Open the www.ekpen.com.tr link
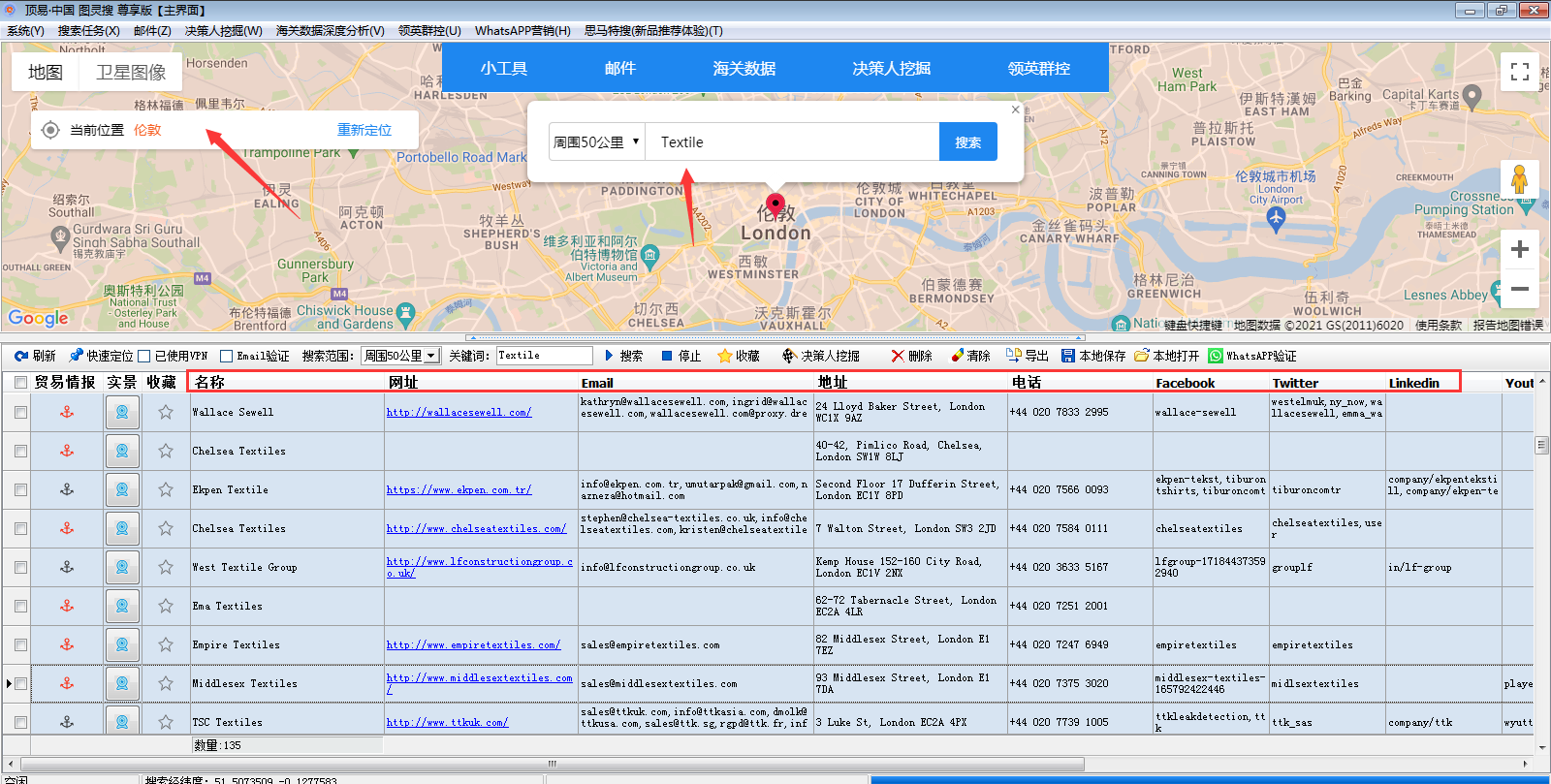The width and height of the screenshot is (1551, 784). click(x=459, y=489)
